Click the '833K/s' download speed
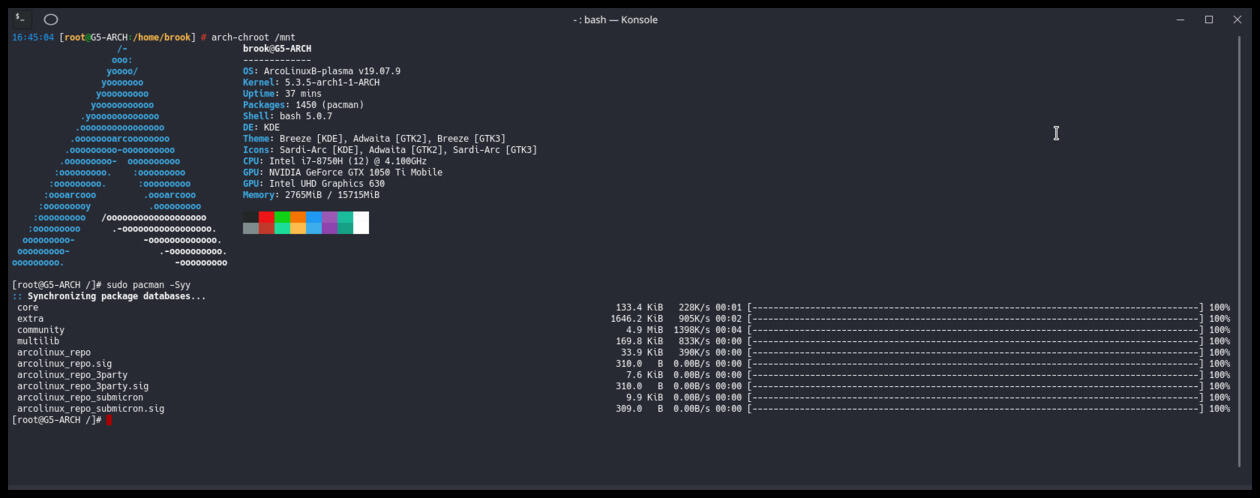 [x=694, y=341]
